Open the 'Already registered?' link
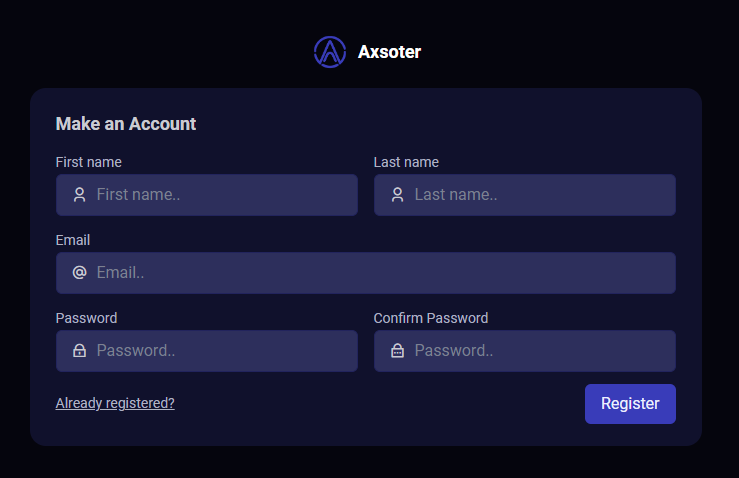 point(115,404)
